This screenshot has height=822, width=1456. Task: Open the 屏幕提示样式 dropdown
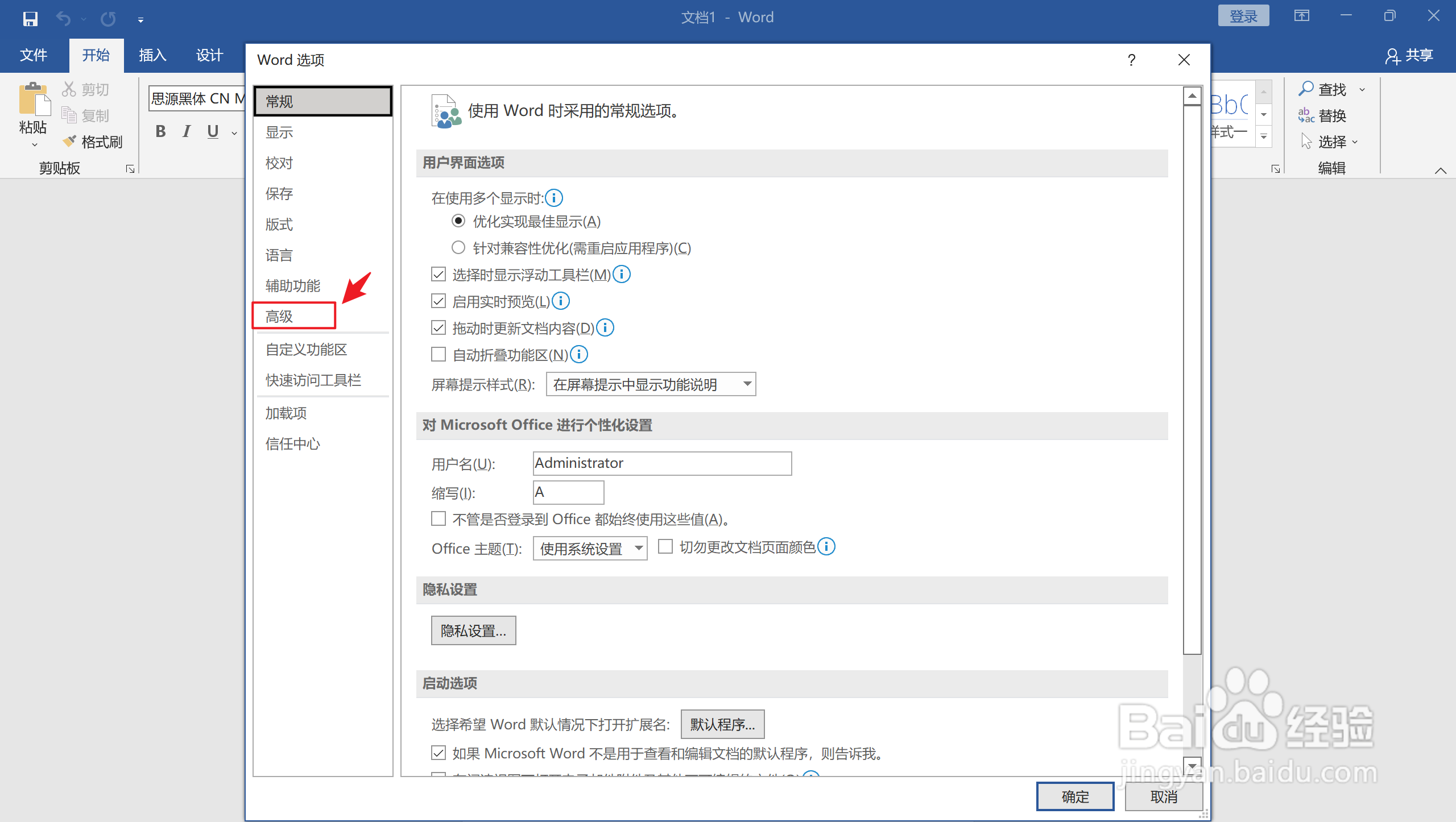pyautogui.click(x=651, y=384)
